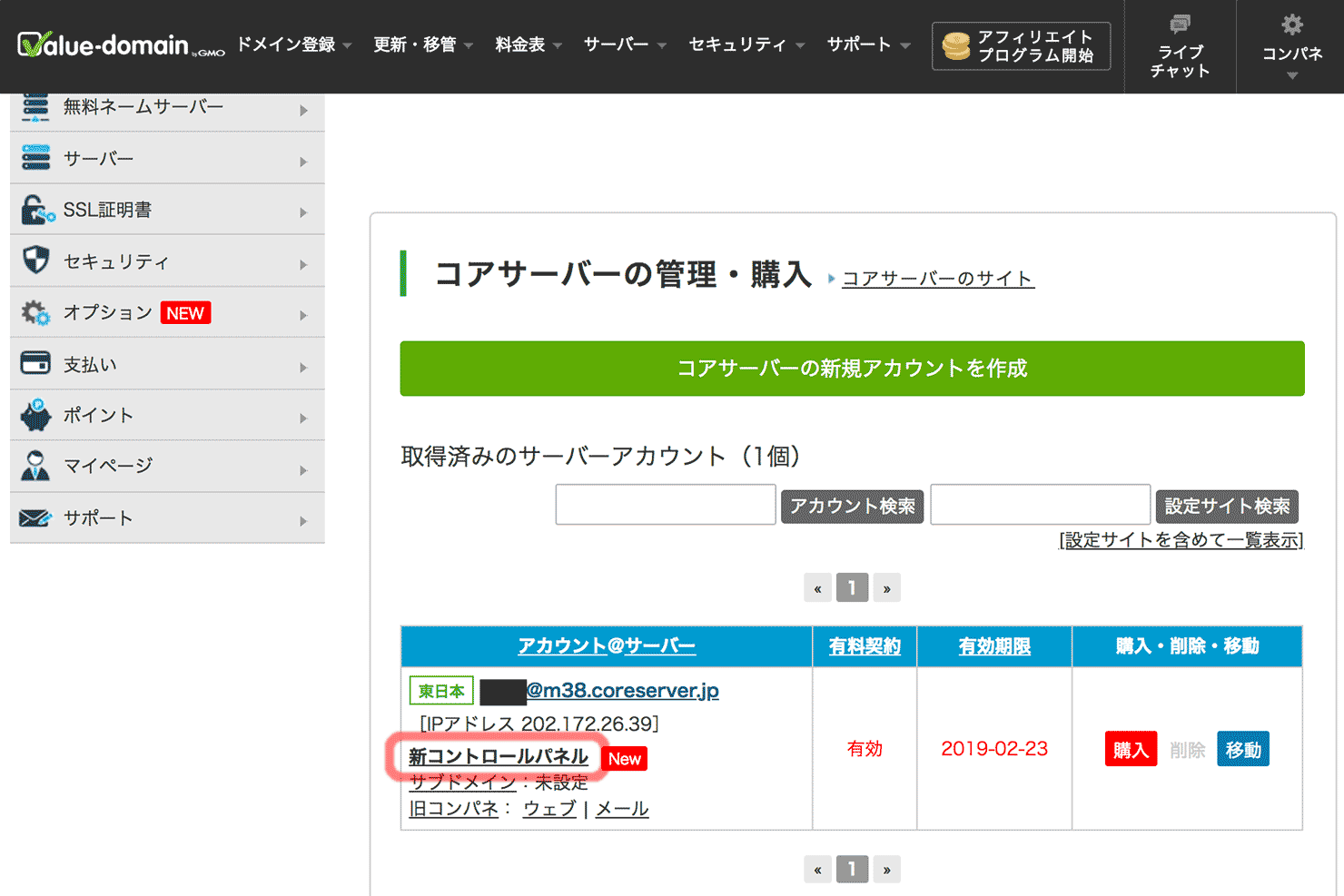This screenshot has height=896, width=1344.
Task: Open the ドメイン登録 top menu
Action: (x=294, y=44)
